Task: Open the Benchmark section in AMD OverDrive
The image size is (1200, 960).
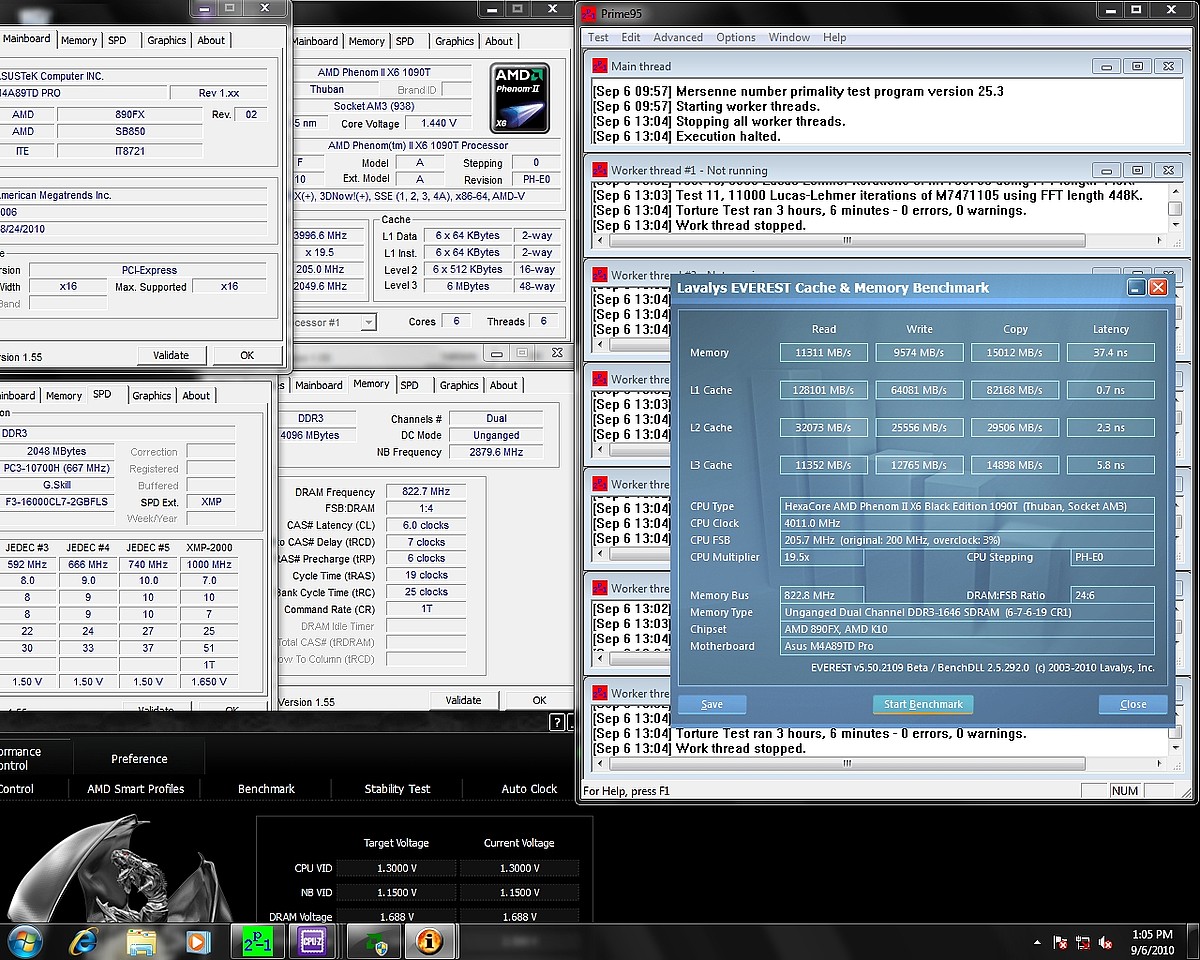Action: [x=266, y=789]
